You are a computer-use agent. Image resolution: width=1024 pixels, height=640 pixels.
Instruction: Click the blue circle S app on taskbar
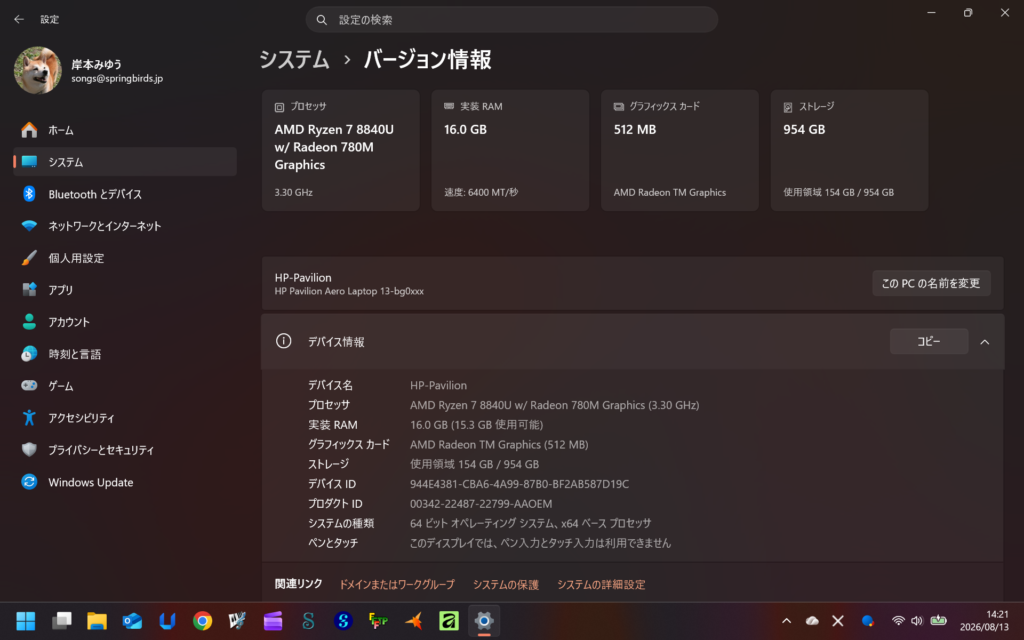coord(343,621)
